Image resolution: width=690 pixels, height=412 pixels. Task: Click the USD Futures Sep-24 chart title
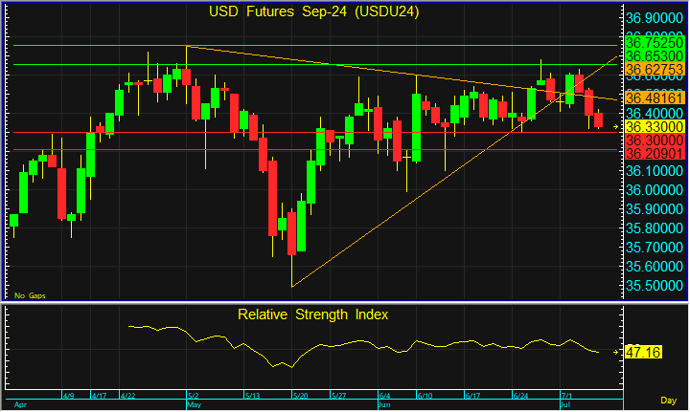[312, 13]
